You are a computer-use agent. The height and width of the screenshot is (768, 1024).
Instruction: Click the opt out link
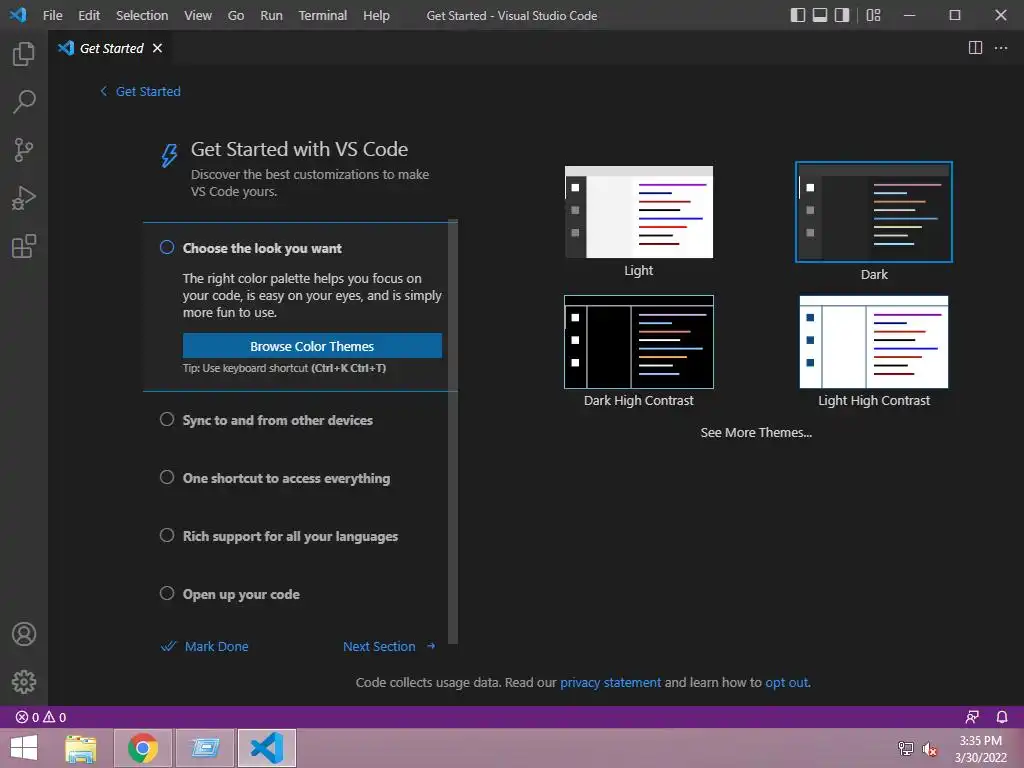pos(787,682)
